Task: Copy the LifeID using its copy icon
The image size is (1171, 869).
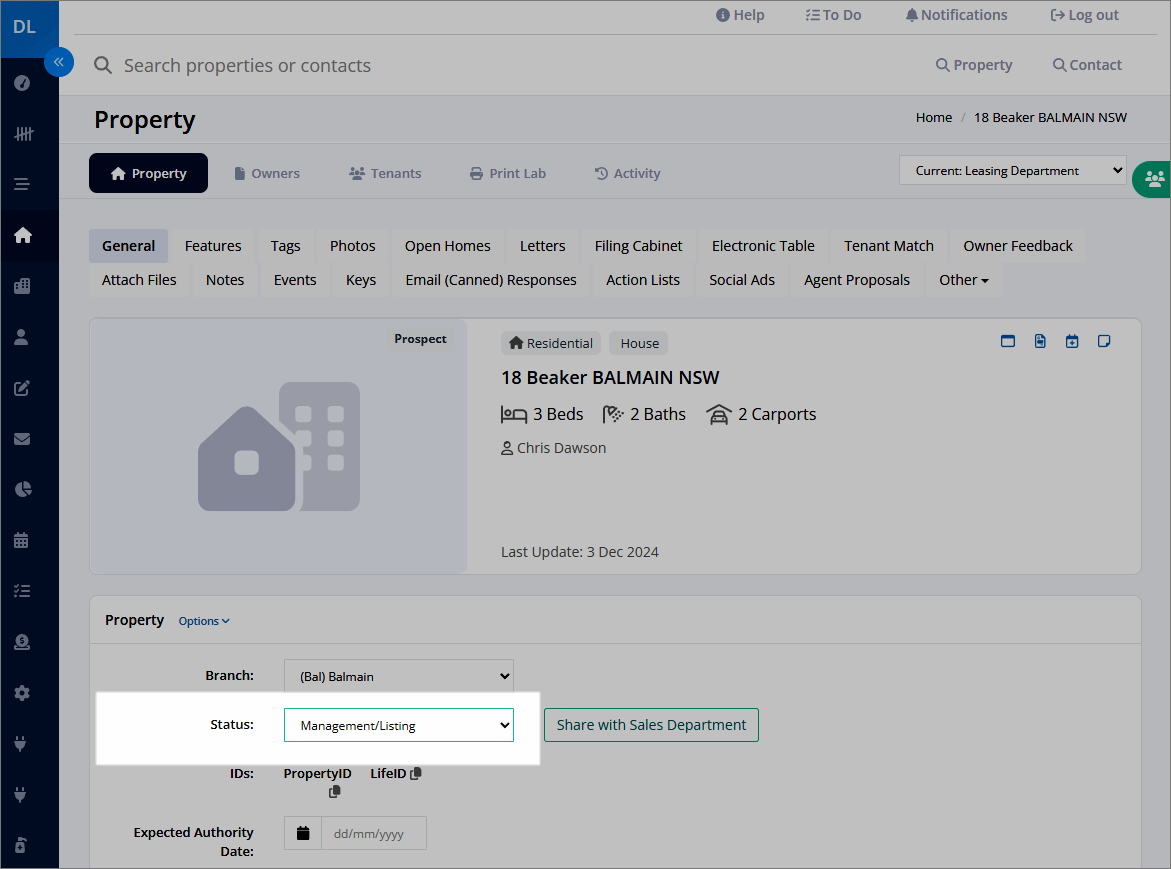Action: pos(416,773)
